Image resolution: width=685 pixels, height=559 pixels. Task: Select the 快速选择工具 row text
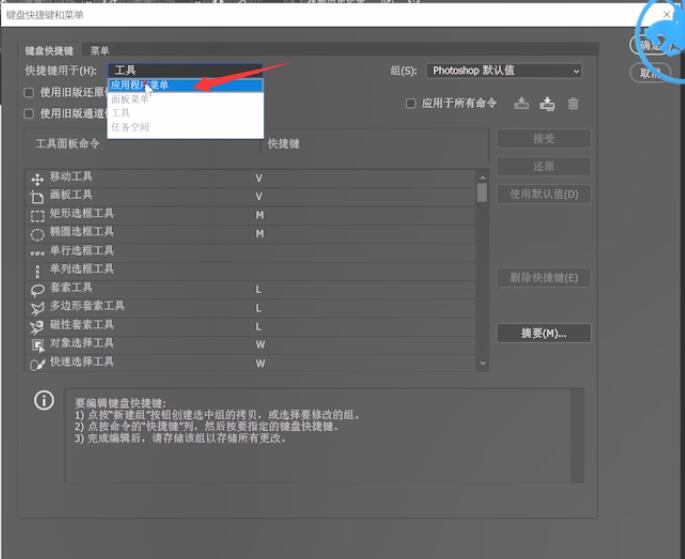(82, 362)
